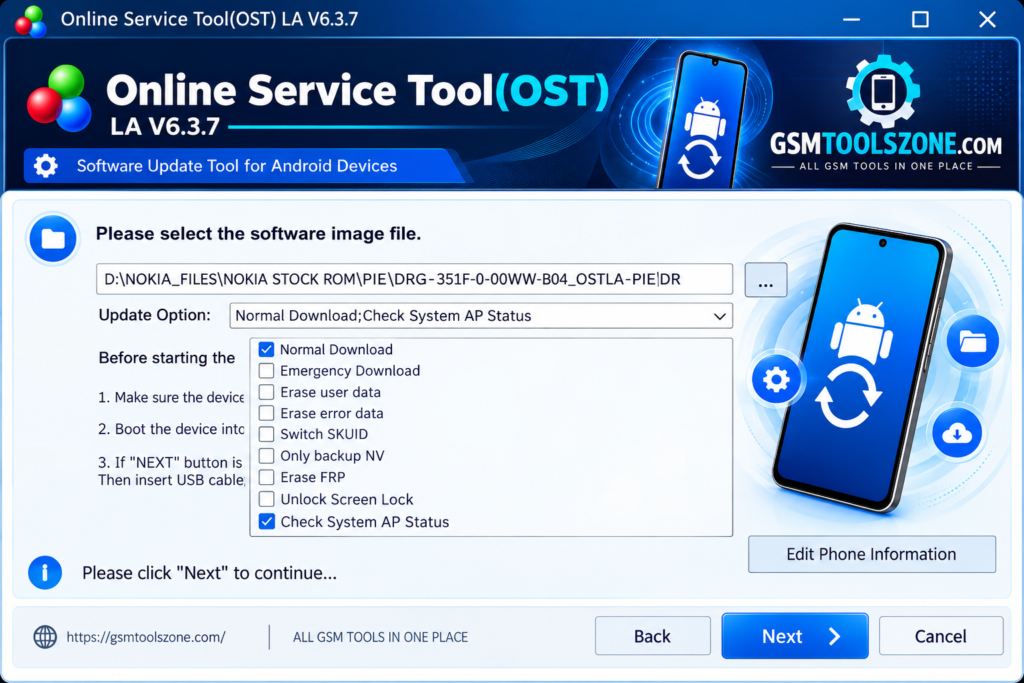Collapse the Update Option dropdown arrow
Viewport: 1024px width, 683px height.
719,316
